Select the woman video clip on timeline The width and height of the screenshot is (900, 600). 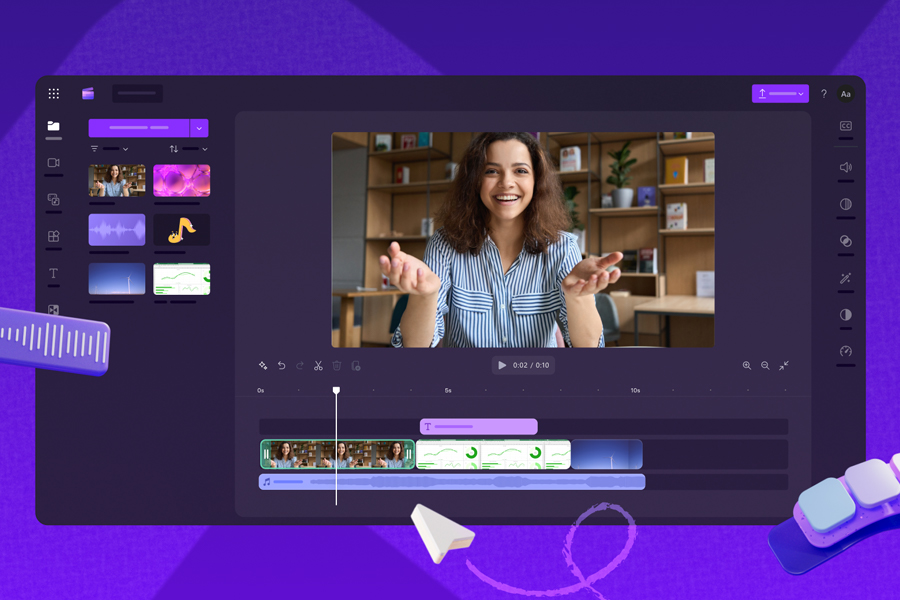click(x=338, y=454)
